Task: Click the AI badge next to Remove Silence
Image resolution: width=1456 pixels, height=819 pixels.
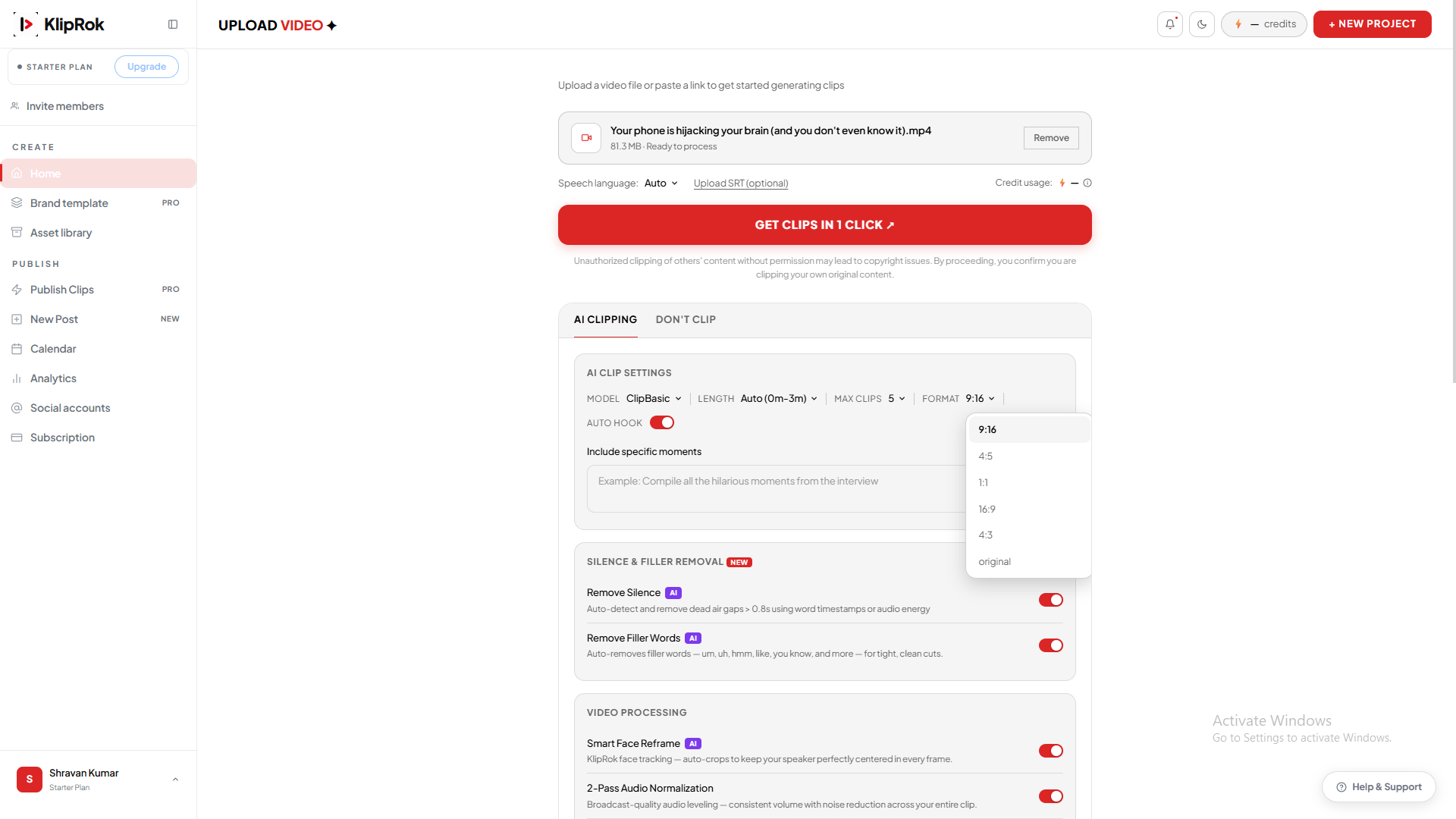Action: (x=673, y=593)
